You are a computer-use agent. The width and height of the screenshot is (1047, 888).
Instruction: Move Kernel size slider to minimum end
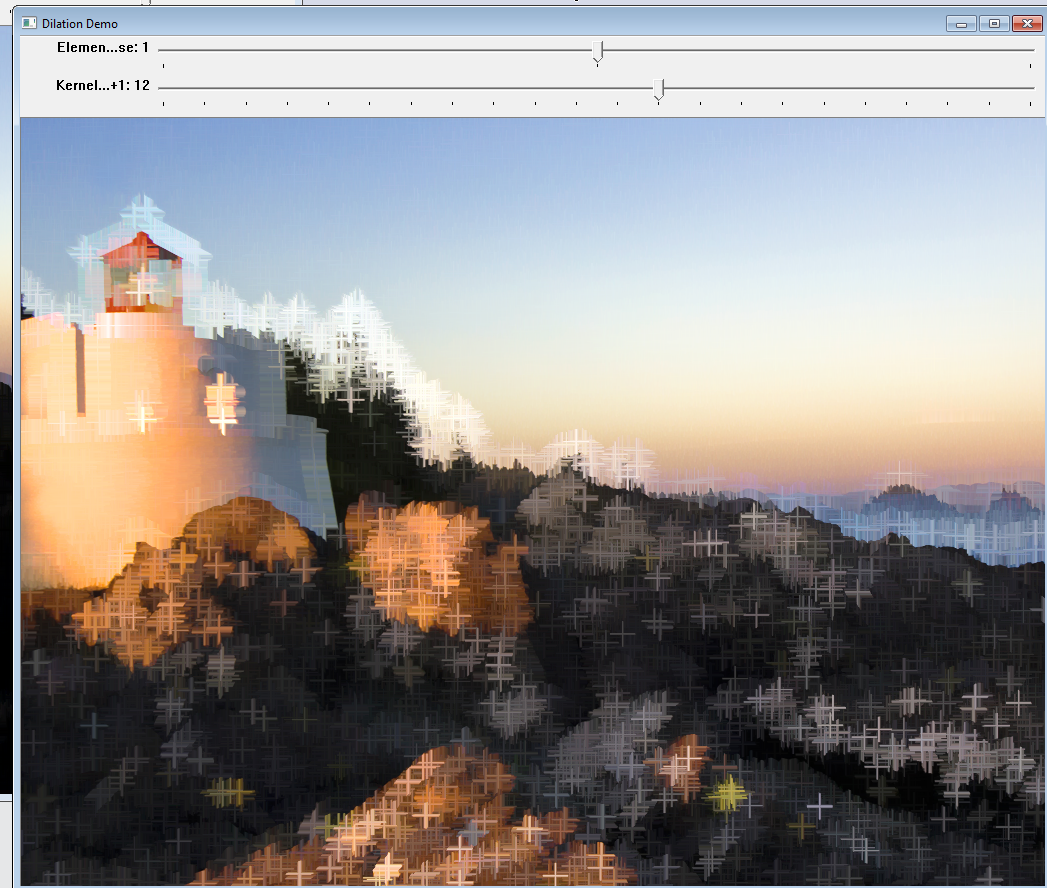[163, 88]
